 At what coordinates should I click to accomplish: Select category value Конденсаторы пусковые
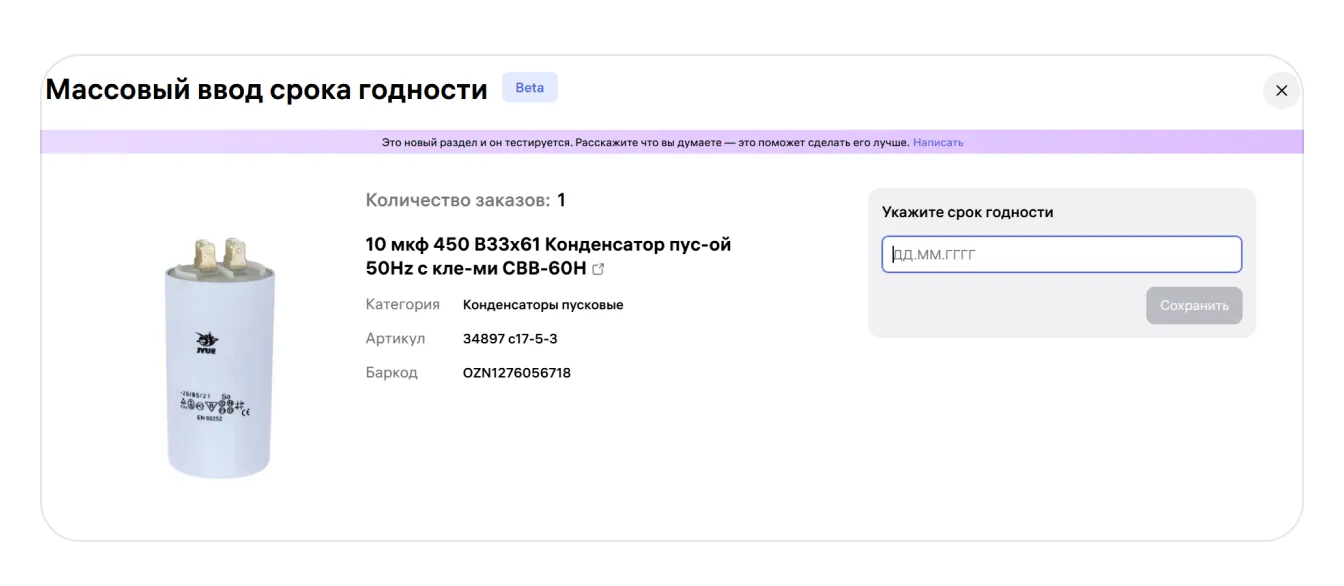pos(542,305)
